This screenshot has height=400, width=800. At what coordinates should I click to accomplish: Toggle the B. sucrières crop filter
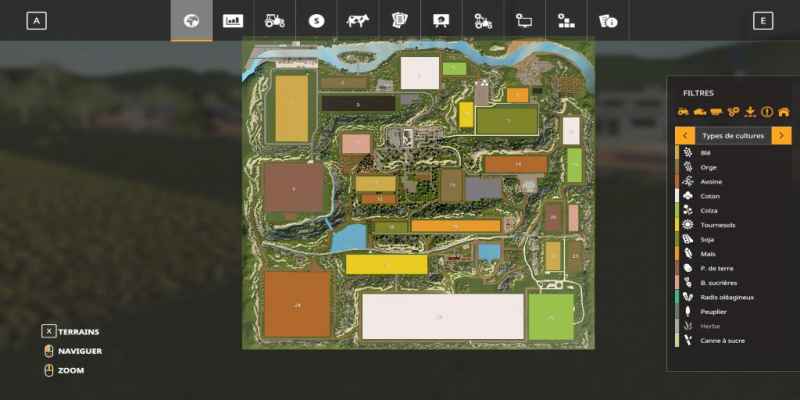[733, 283]
